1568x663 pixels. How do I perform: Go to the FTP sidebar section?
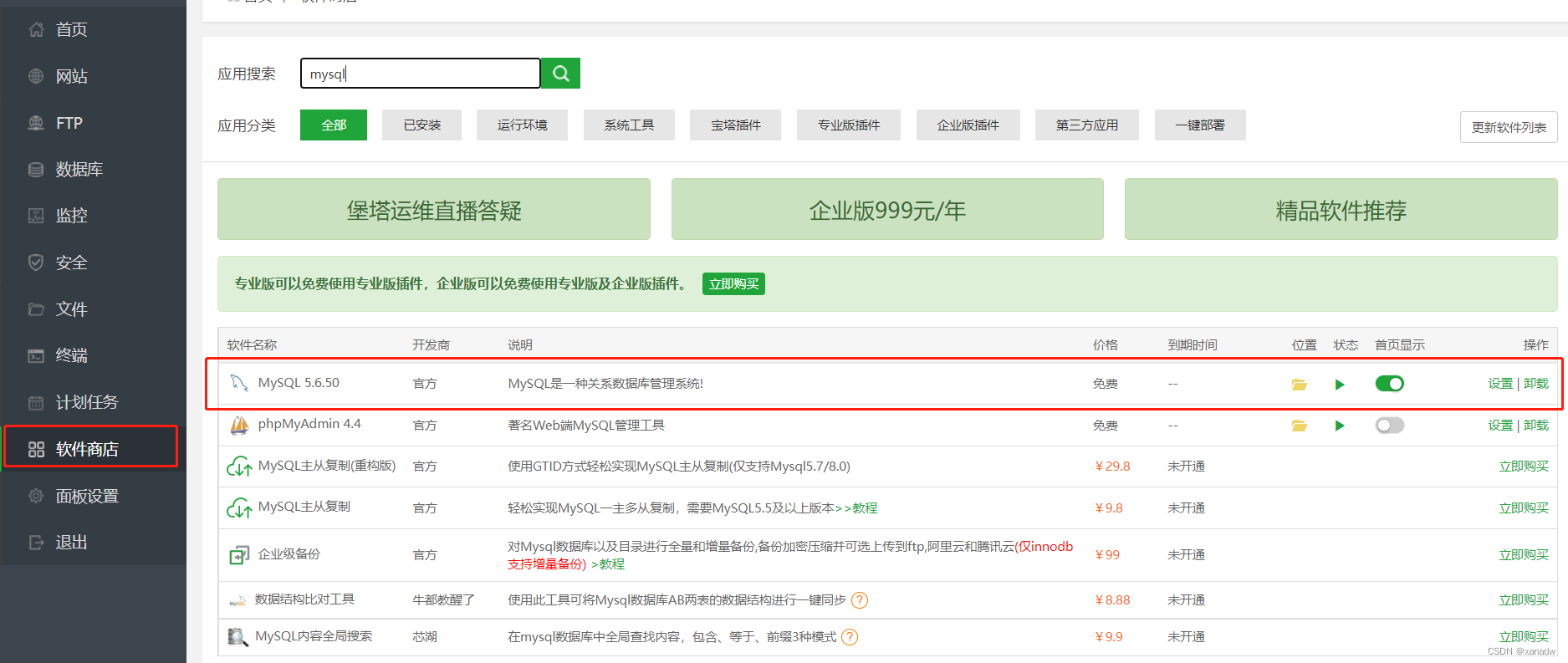click(x=93, y=123)
